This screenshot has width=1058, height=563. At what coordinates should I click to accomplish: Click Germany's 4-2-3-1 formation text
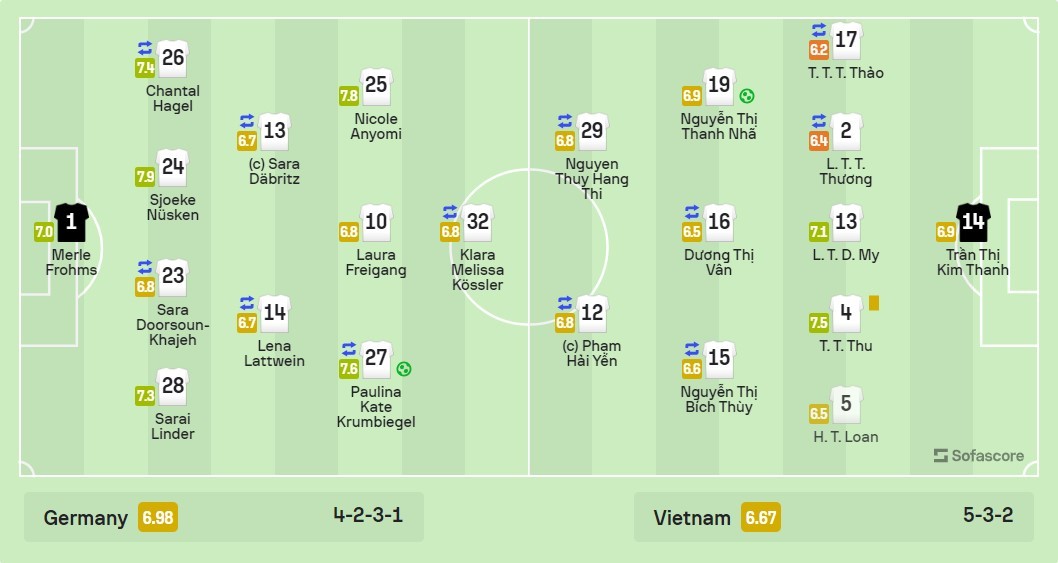pyautogui.click(x=368, y=515)
